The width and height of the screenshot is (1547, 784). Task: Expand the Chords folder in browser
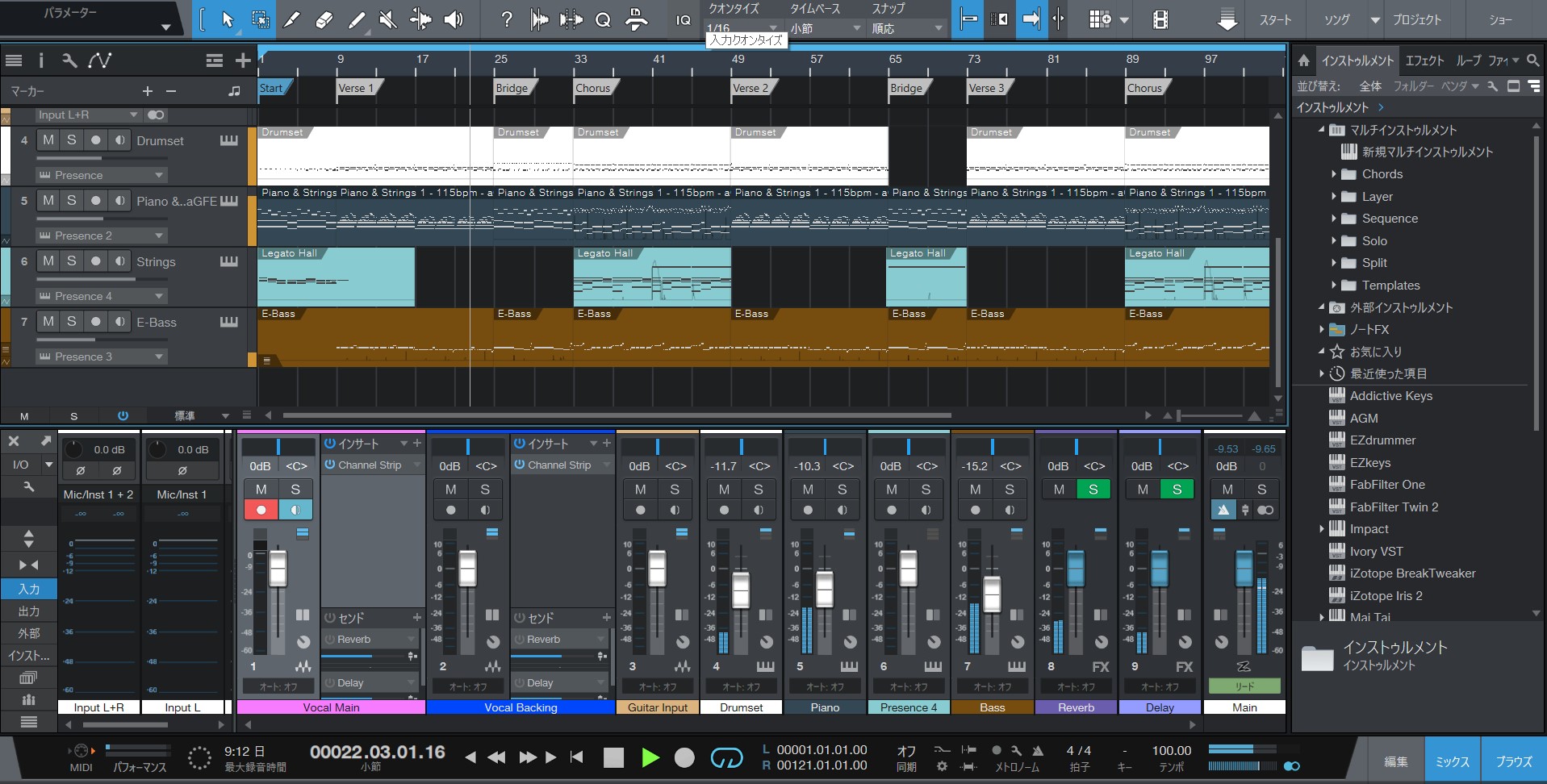click(1334, 174)
